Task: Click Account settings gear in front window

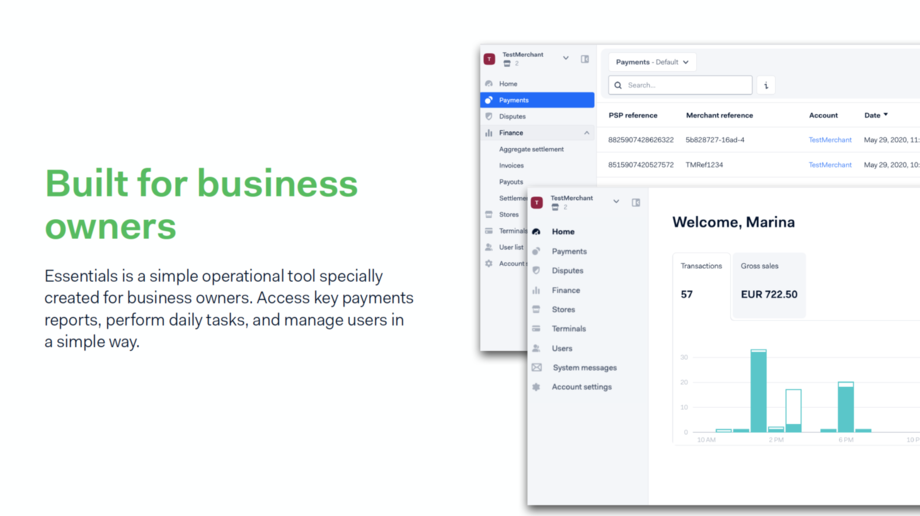Action: point(536,387)
